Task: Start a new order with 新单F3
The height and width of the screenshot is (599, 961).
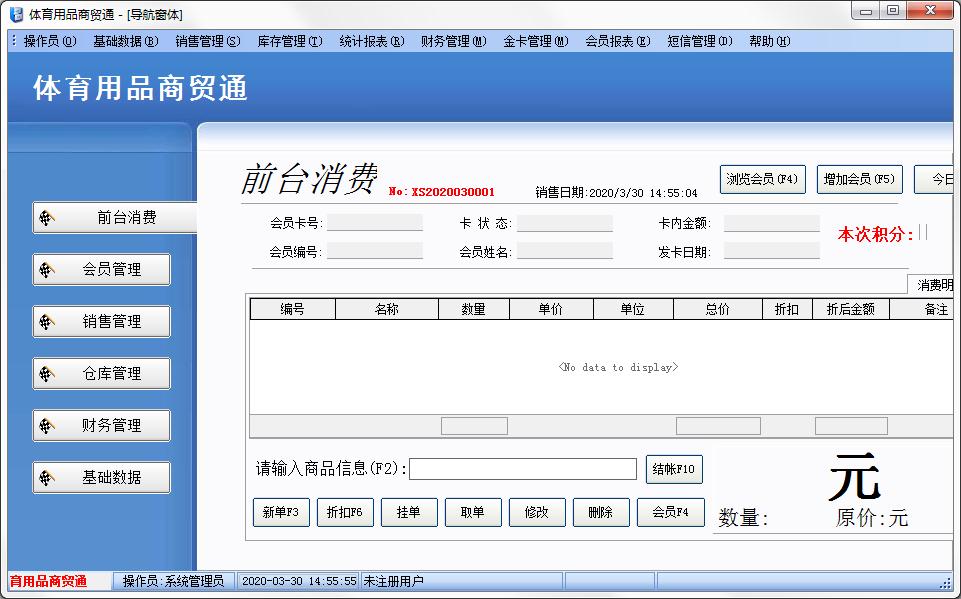Action: 281,513
